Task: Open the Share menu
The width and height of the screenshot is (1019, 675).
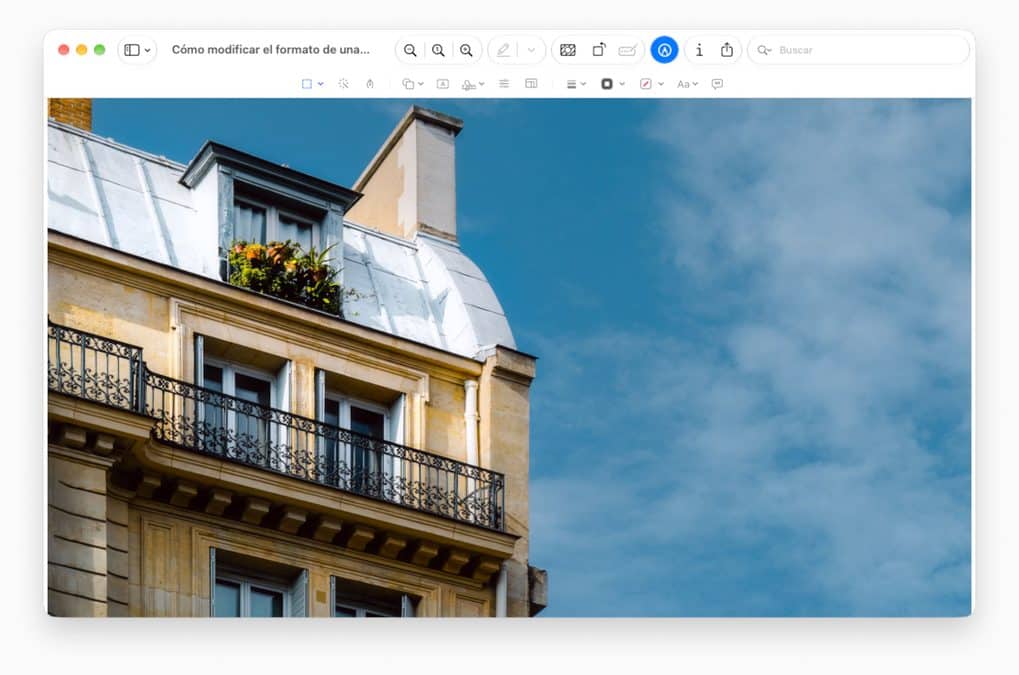Action: (727, 50)
